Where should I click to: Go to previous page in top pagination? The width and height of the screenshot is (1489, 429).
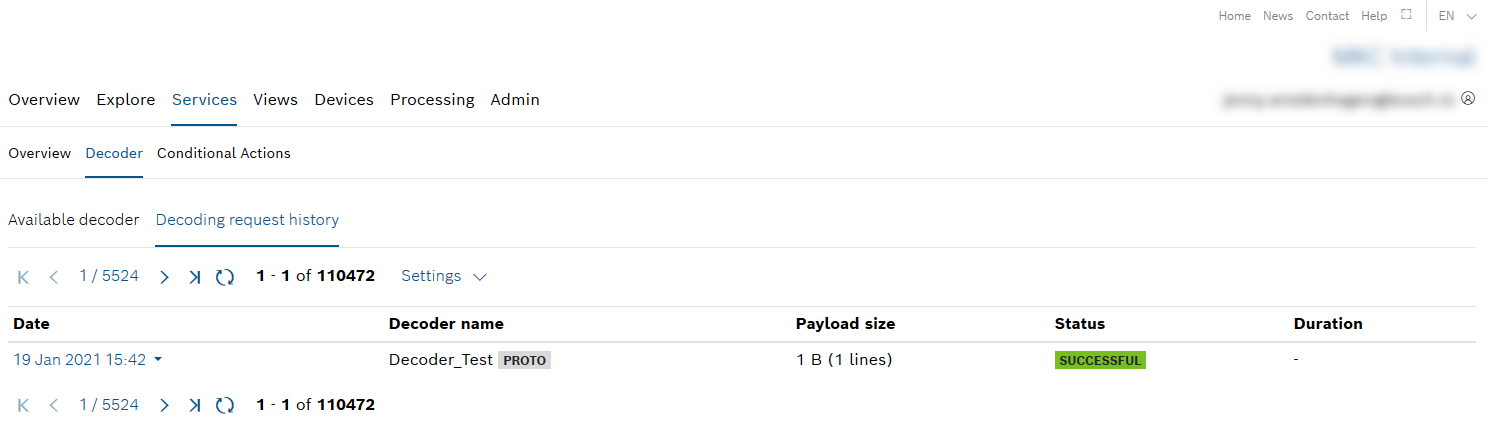tap(54, 277)
